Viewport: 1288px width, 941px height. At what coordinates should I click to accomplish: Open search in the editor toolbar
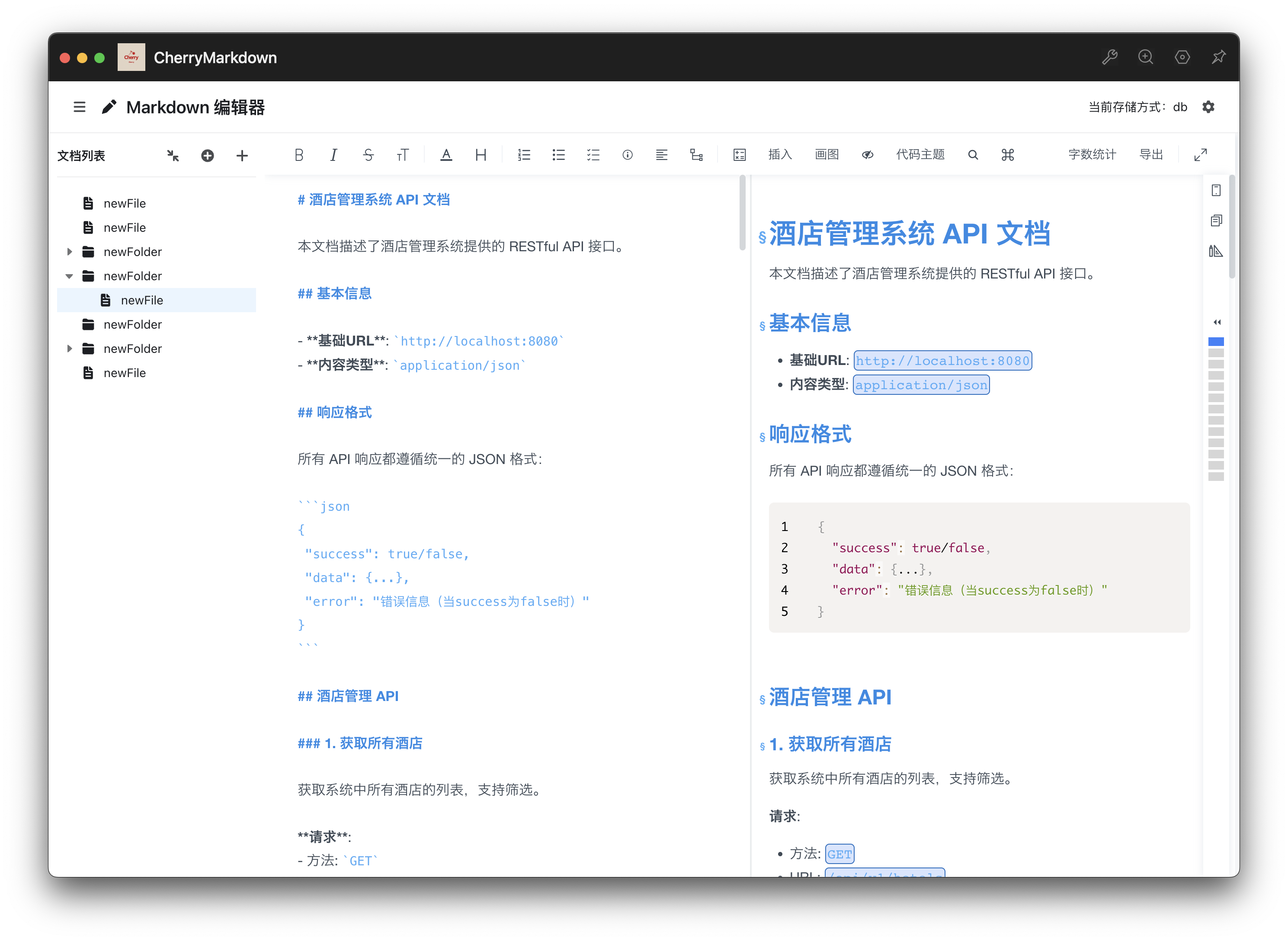tap(973, 155)
